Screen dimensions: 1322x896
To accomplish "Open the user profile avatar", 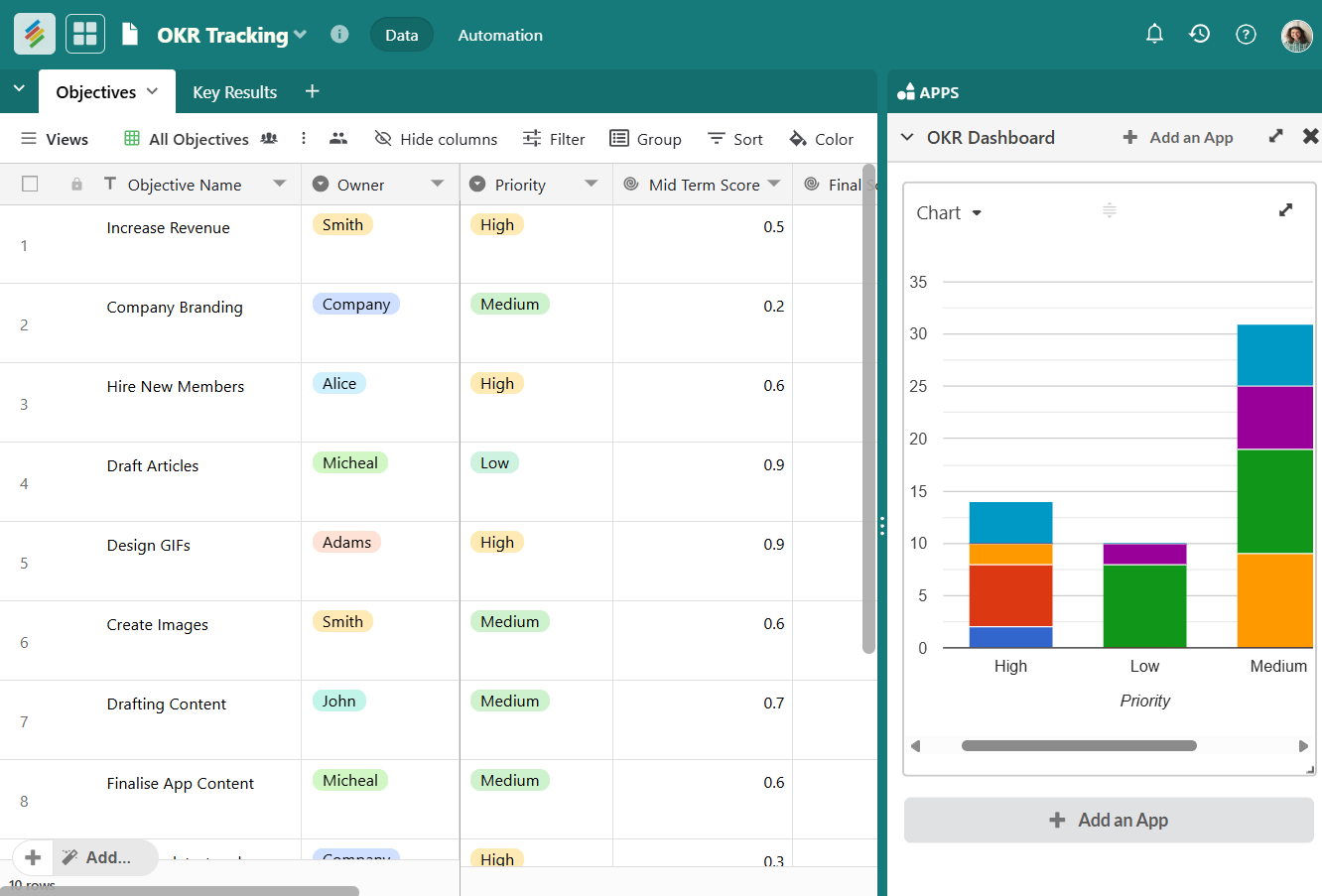I will 1296,35.
